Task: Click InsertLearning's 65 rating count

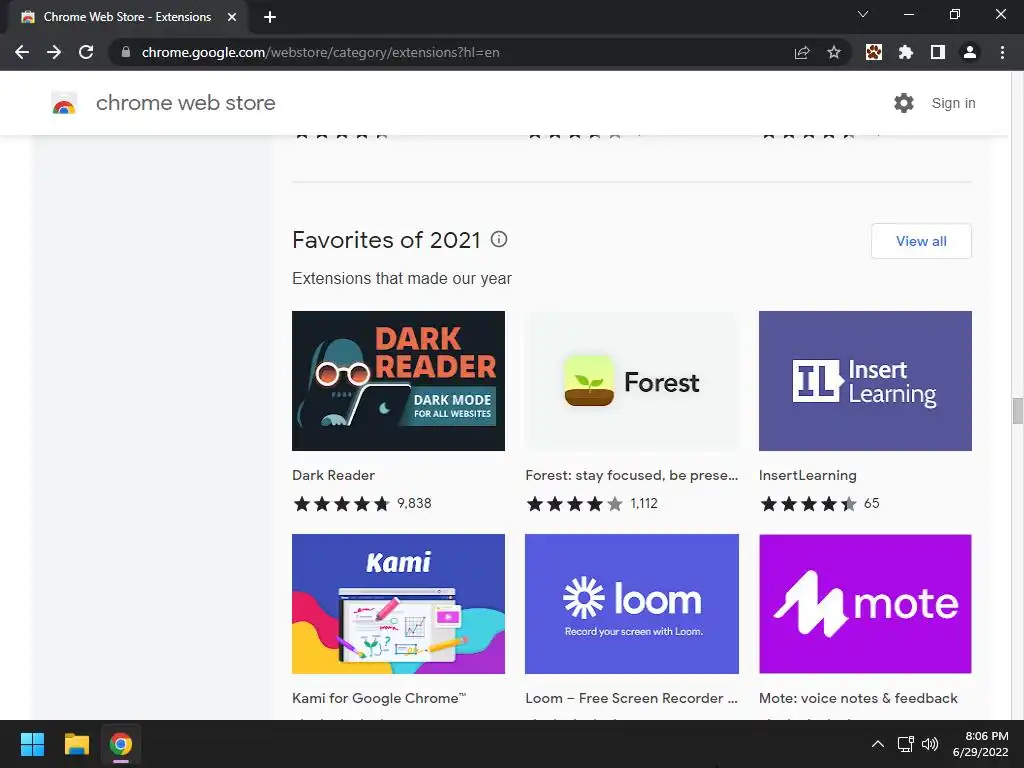Action: point(871,504)
